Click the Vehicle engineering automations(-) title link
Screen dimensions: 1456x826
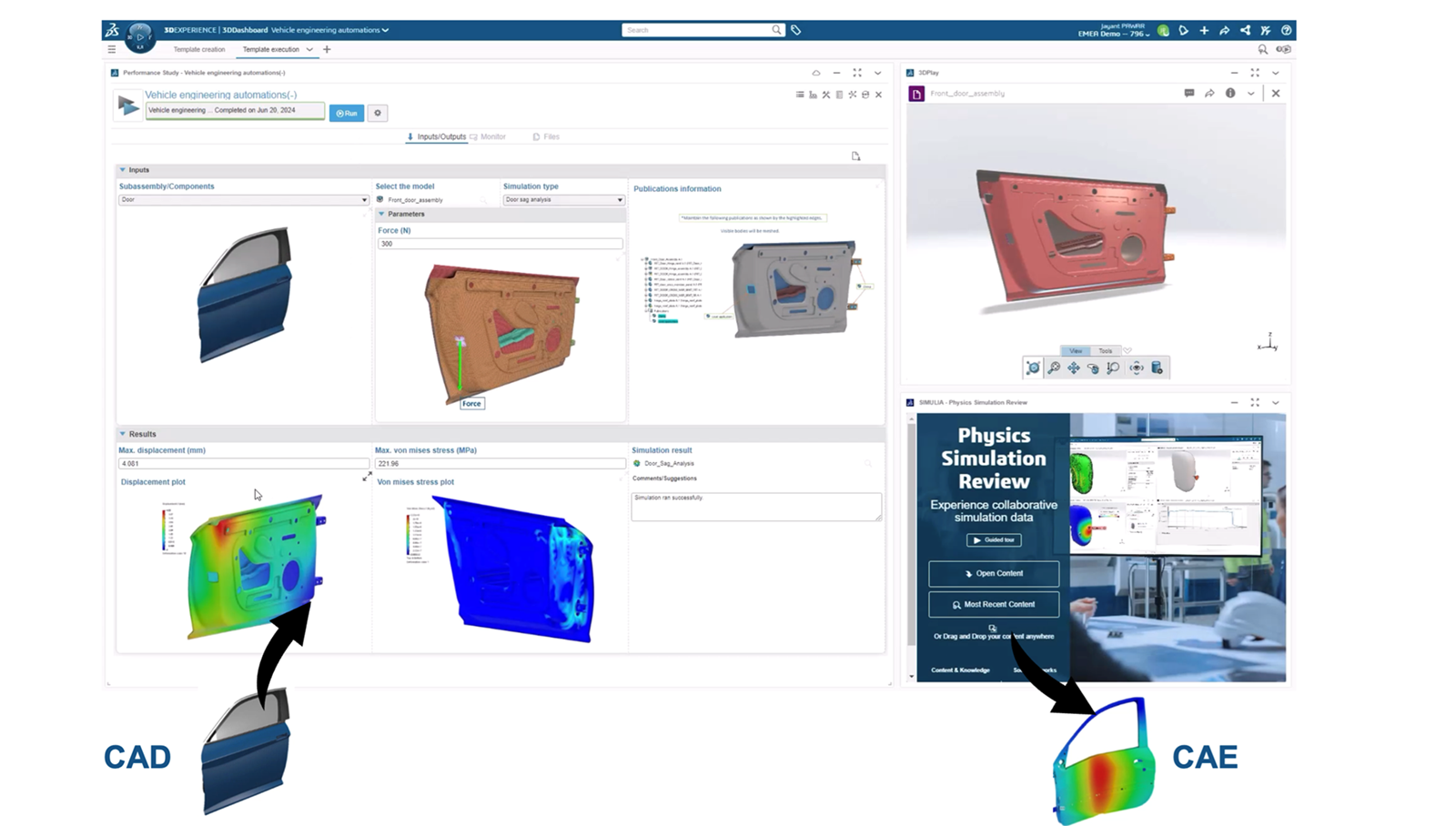221,95
